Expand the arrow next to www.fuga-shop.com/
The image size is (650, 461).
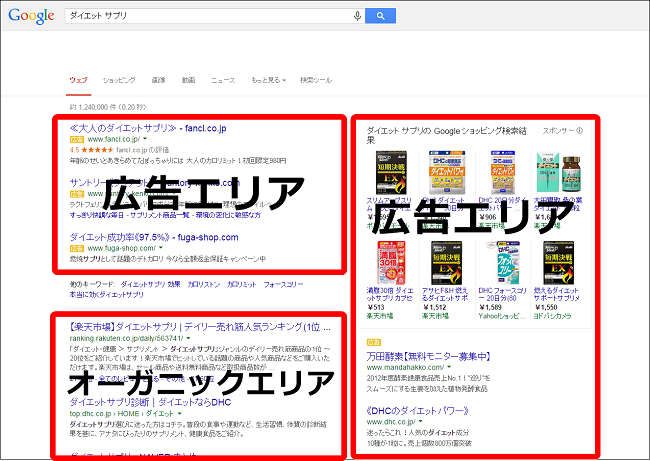[161, 248]
